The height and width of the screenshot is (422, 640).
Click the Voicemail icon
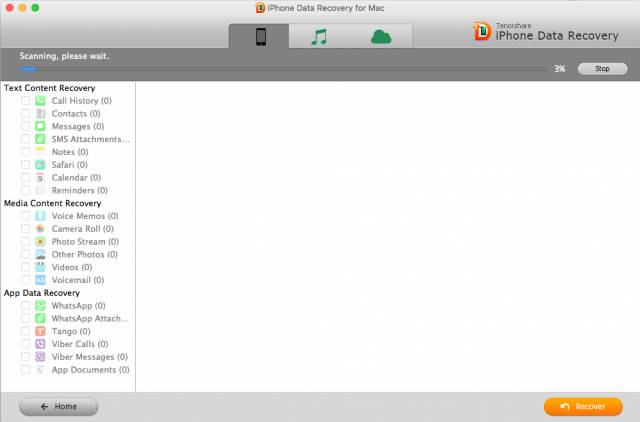(x=40, y=280)
